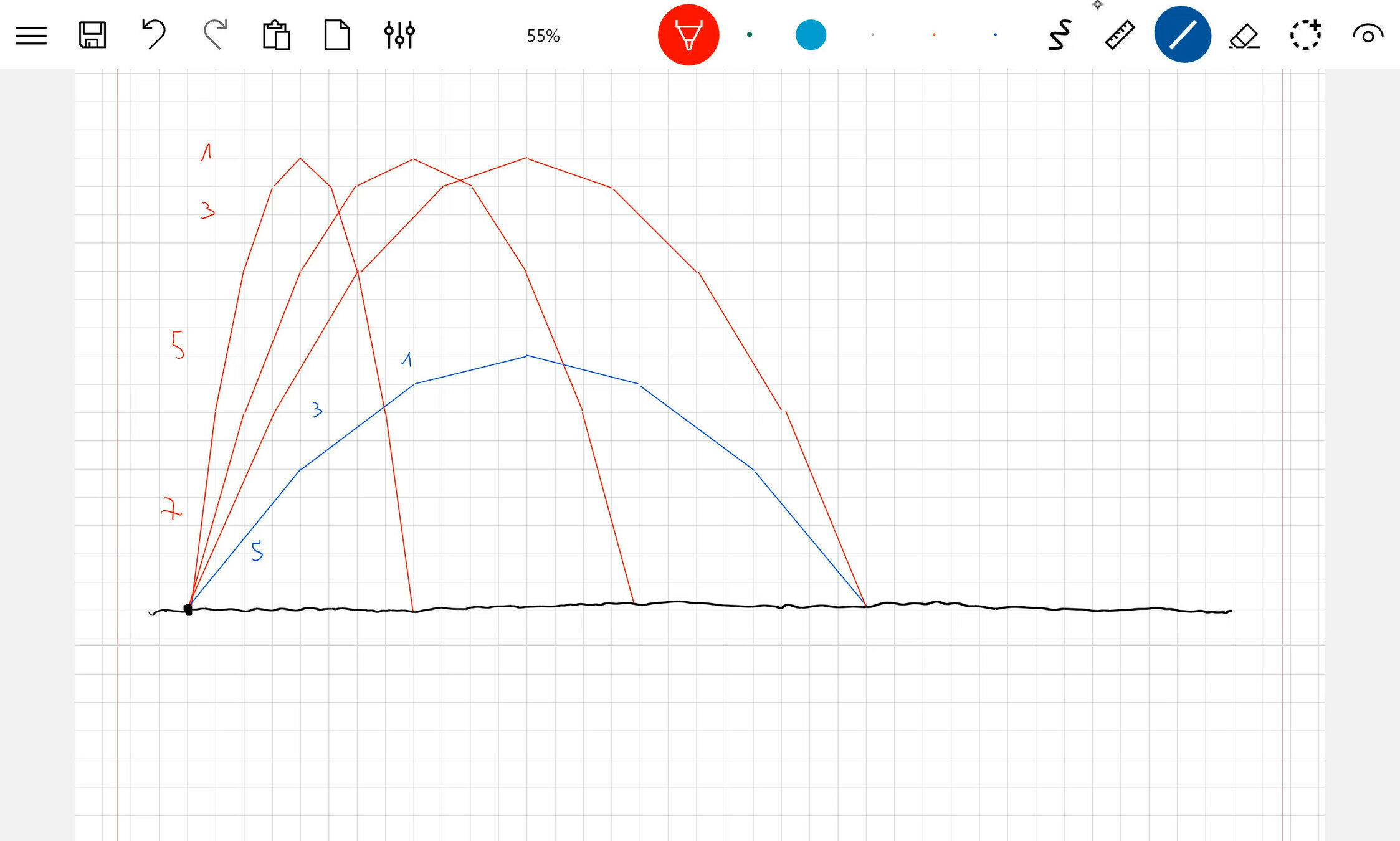The height and width of the screenshot is (841, 1400).
Task: Open the sliders settings icon
Action: 399,35
